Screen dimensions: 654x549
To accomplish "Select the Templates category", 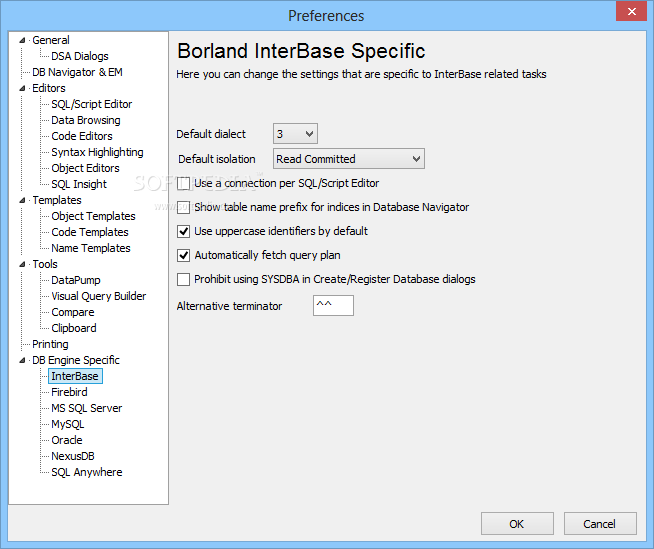I will pyautogui.click(x=57, y=200).
